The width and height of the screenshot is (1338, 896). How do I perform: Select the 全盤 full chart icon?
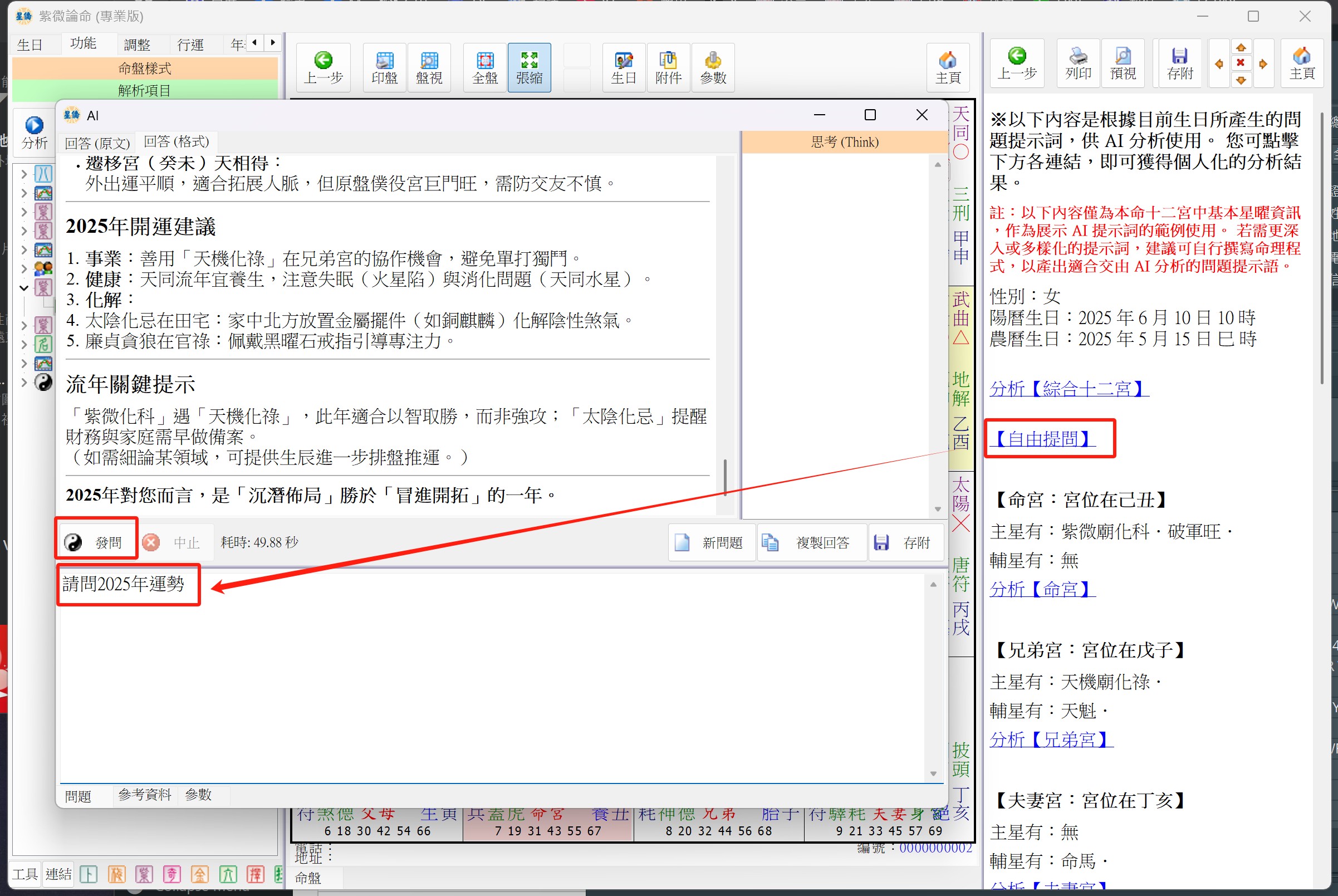[x=484, y=67]
